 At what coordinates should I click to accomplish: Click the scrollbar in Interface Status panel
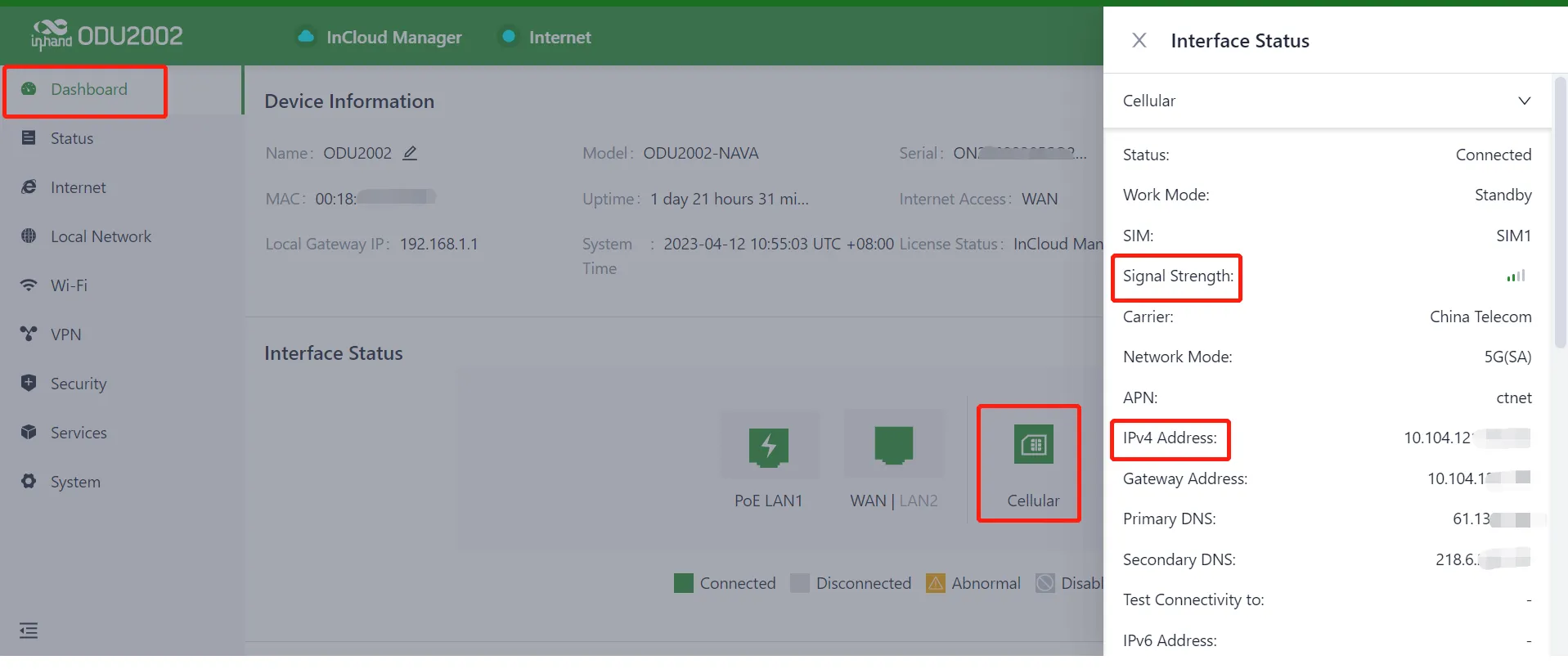tap(1560, 213)
